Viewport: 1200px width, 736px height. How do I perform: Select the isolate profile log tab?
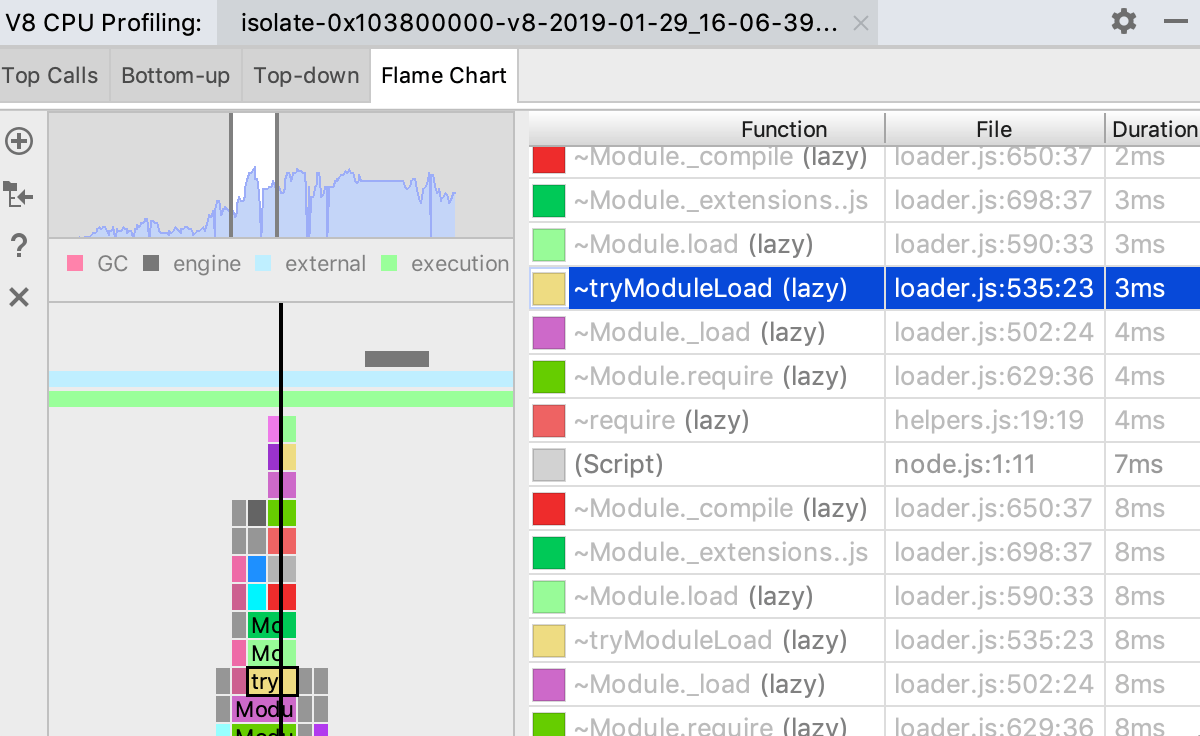[x=540, y=23]
